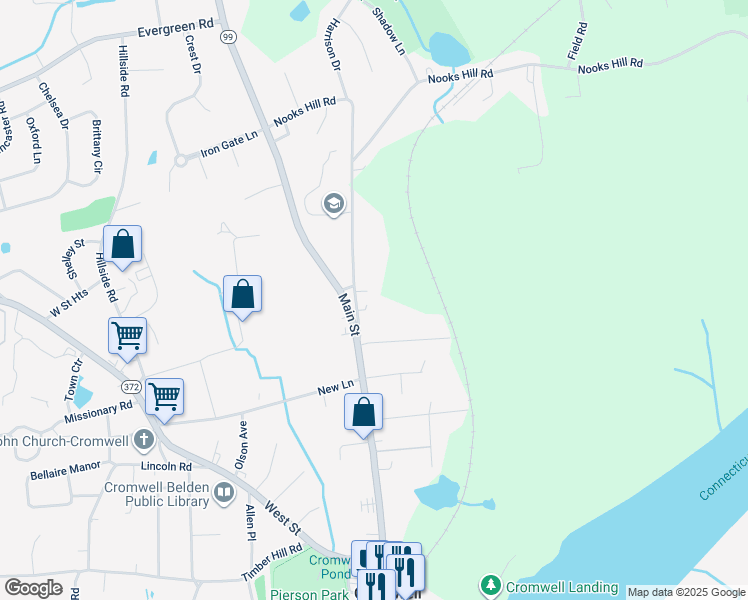
Task: Select the green Cromwell Landing park icon
Action: [490, 584]
